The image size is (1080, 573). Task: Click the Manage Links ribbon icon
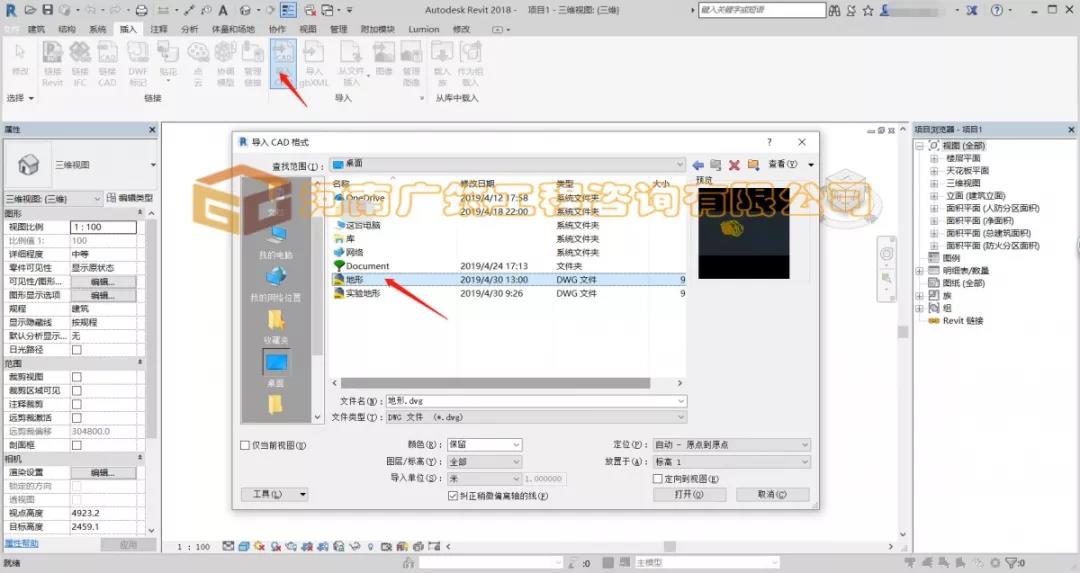[x=253, y=63]
